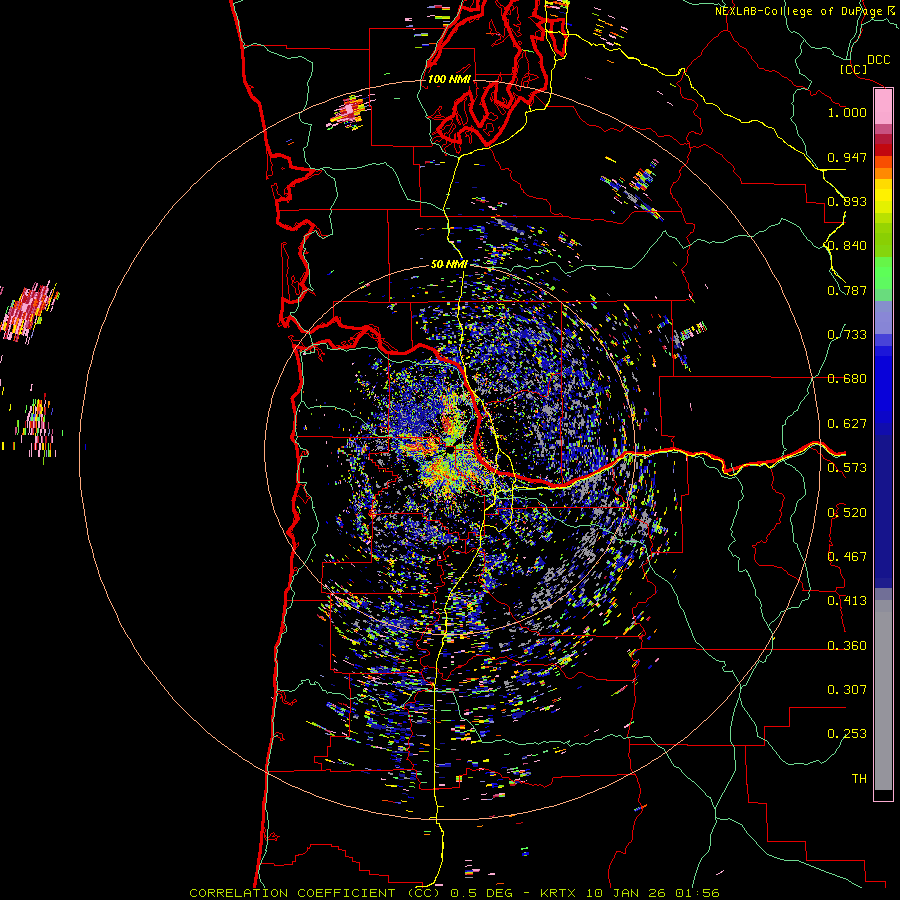The image size is (900, 900).
Task: Click the 1.000 value on the color scale
Action: point(847,112)
